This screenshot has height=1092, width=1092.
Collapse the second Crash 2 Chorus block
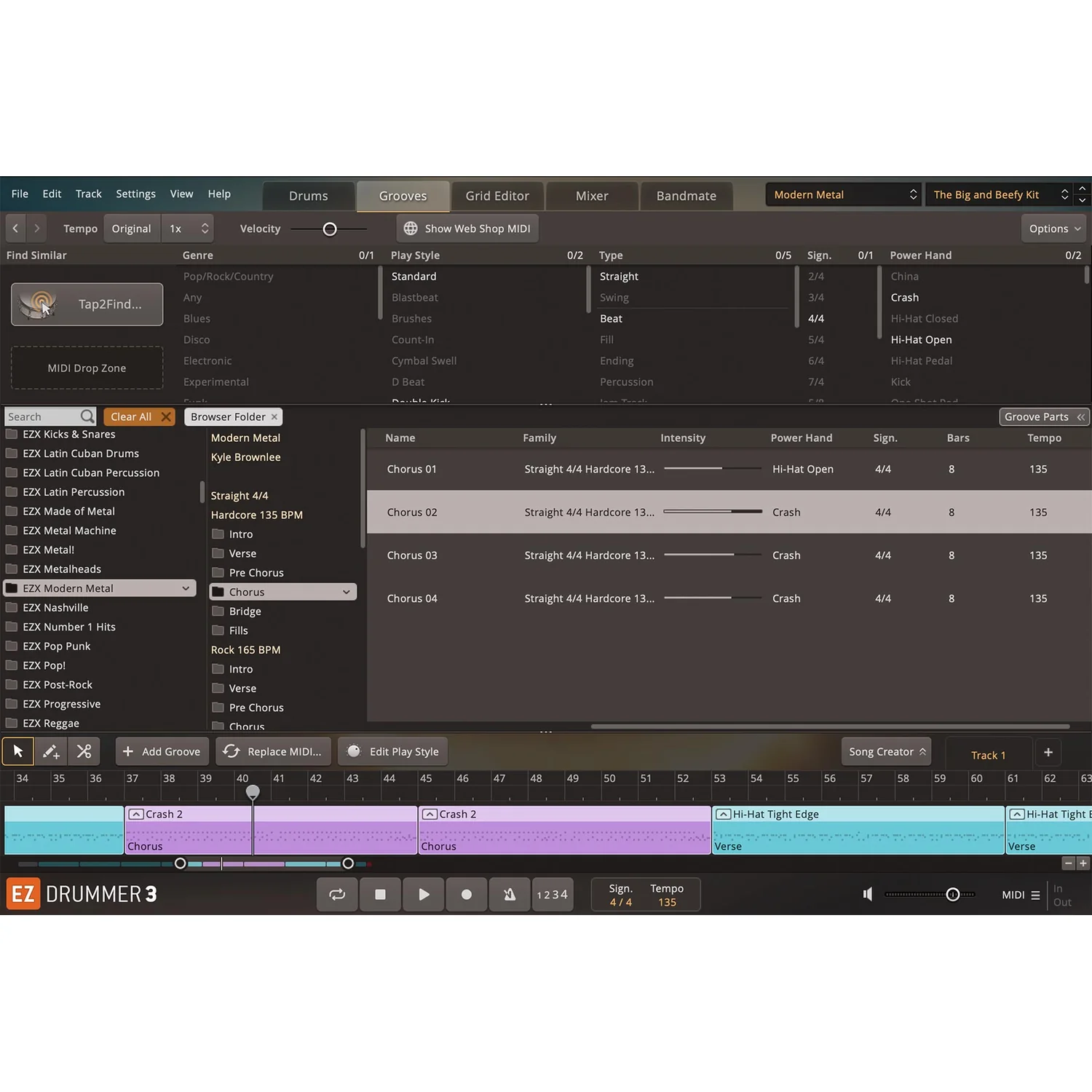coord(430,815)
